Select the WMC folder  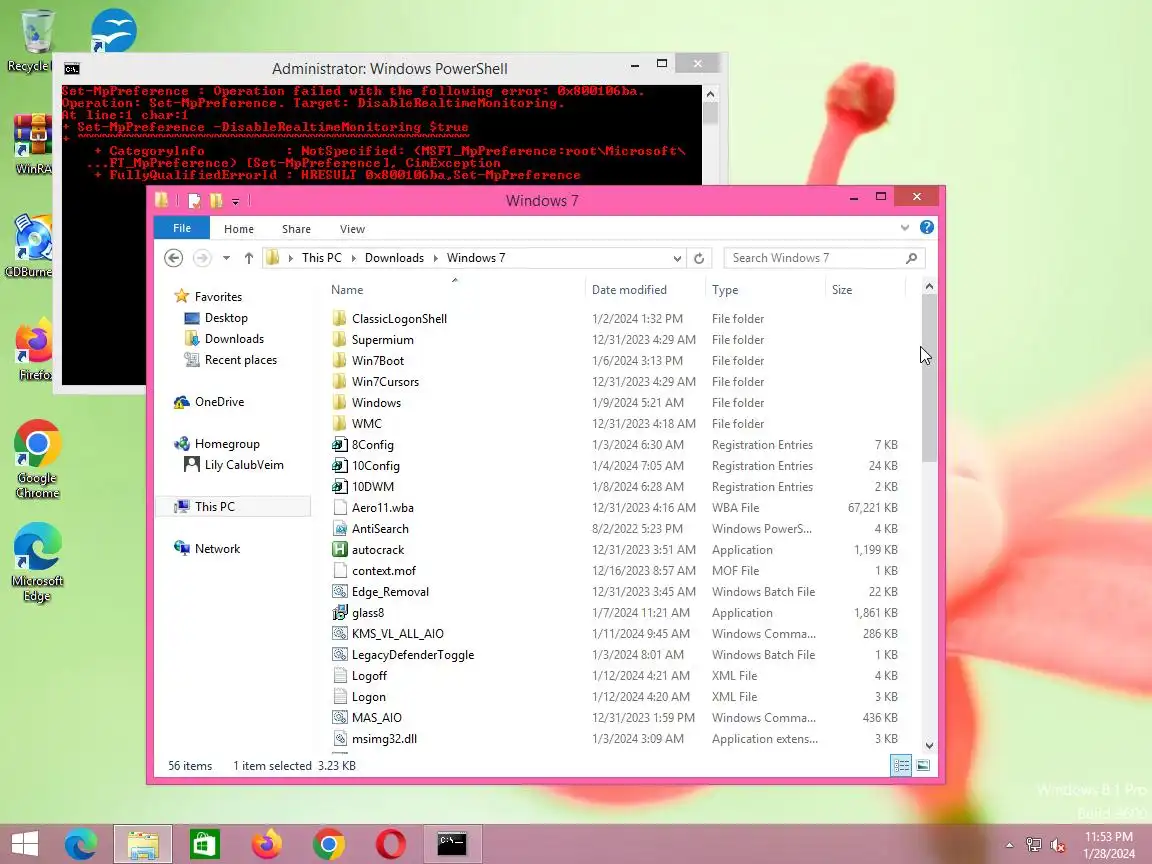pos(366,424)
